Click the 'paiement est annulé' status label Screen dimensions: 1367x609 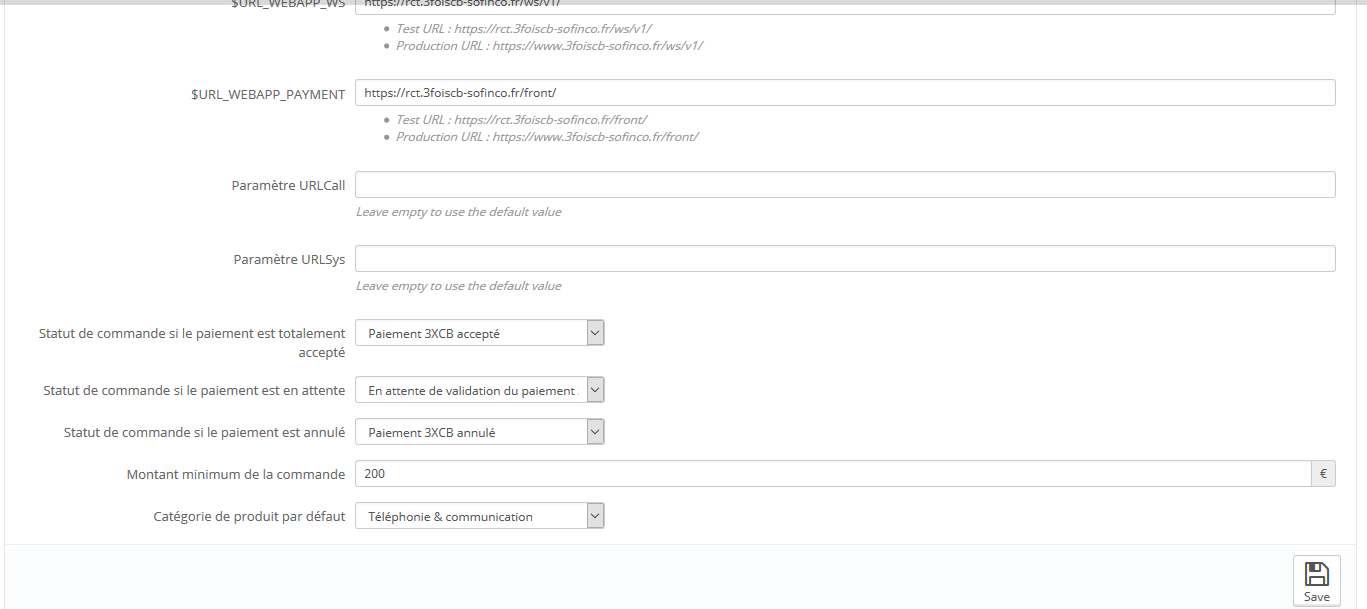(204, 433)
